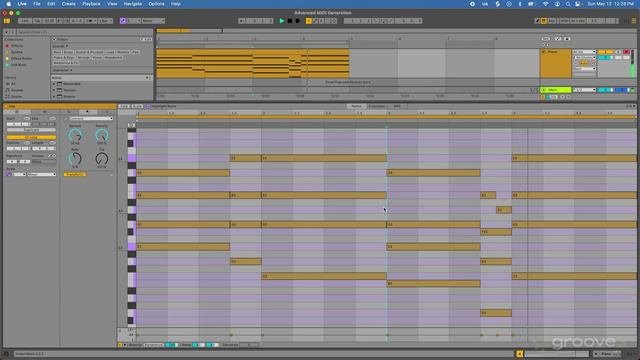Click the Automation Arm icon

tap(315, 21)
